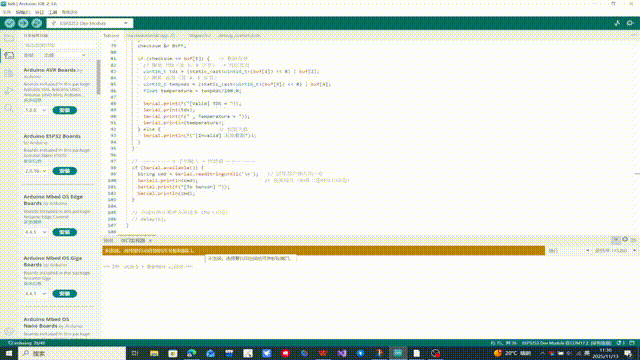Open the Library Manager sidebar icon
The width and height of the screenshot is (640, 360).
(x=9, y=73)
